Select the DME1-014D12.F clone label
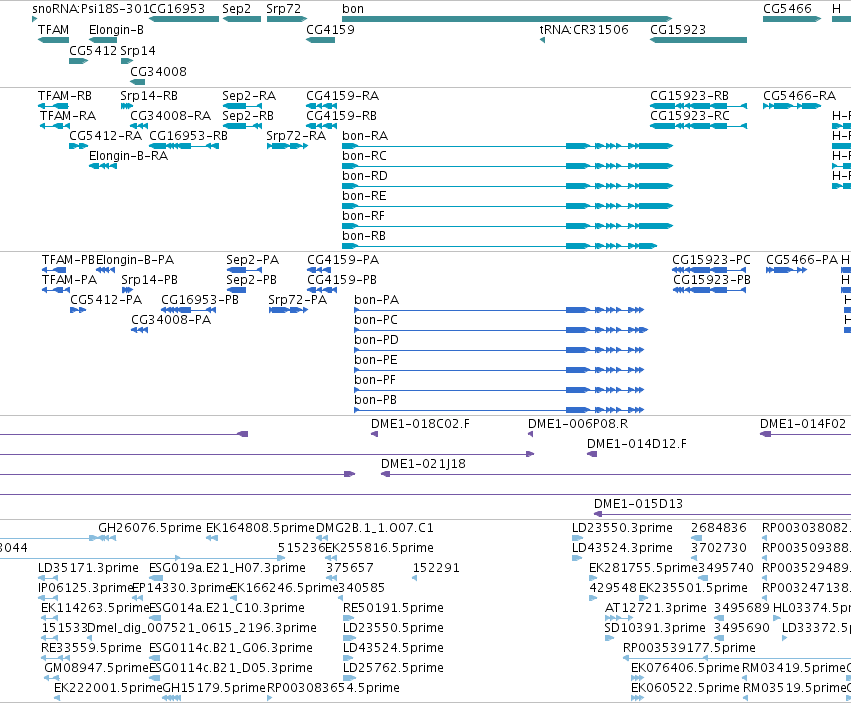Image resolution: width=851 pixels, height=703 pixels. [x=637, y=444]
